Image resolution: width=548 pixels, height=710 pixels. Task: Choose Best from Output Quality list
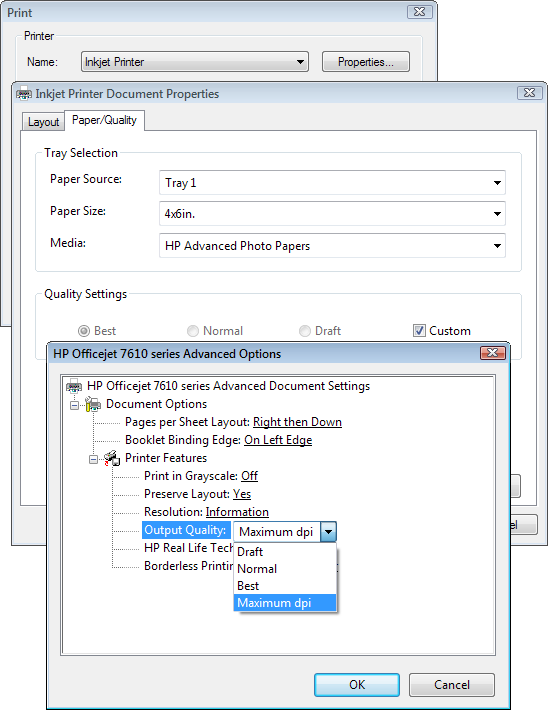[x=285, y=586]
